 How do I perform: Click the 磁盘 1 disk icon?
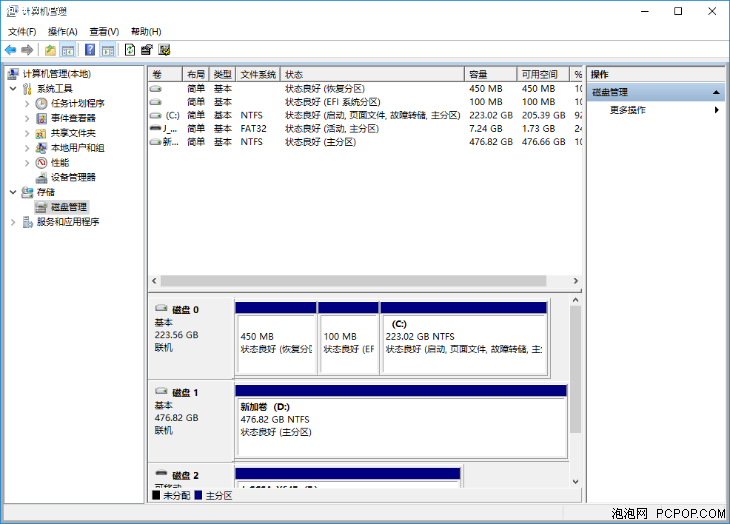pos(161,391)
